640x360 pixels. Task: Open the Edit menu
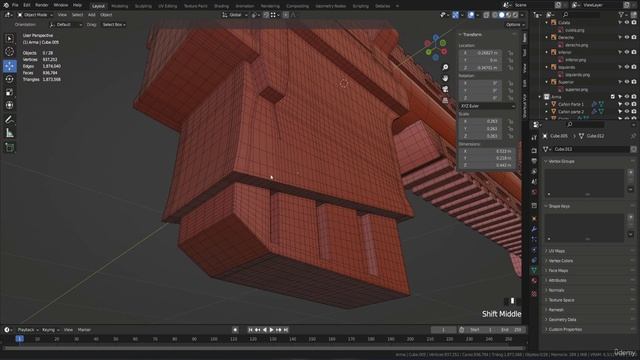coord(27,5)
